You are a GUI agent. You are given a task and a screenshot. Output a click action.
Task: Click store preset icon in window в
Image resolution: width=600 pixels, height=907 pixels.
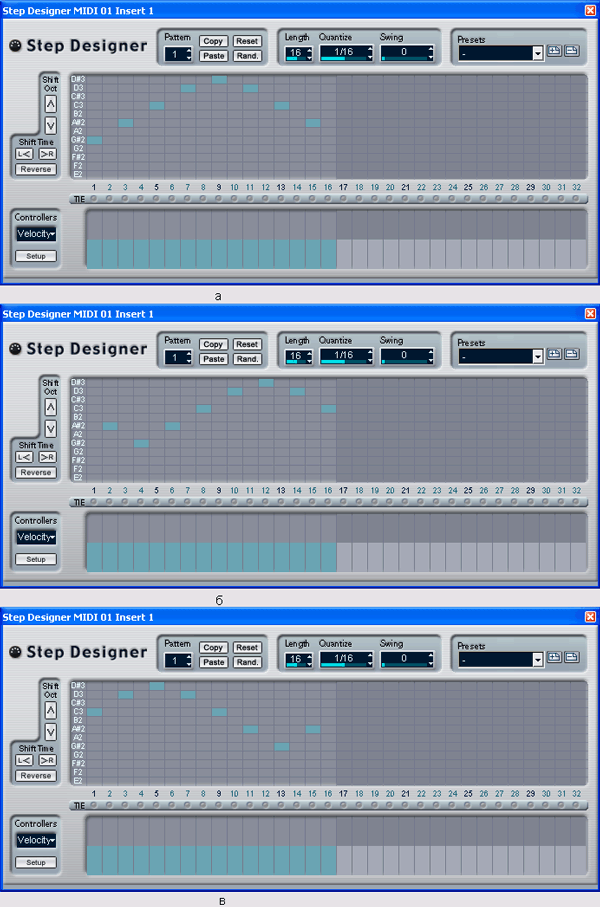554,657
